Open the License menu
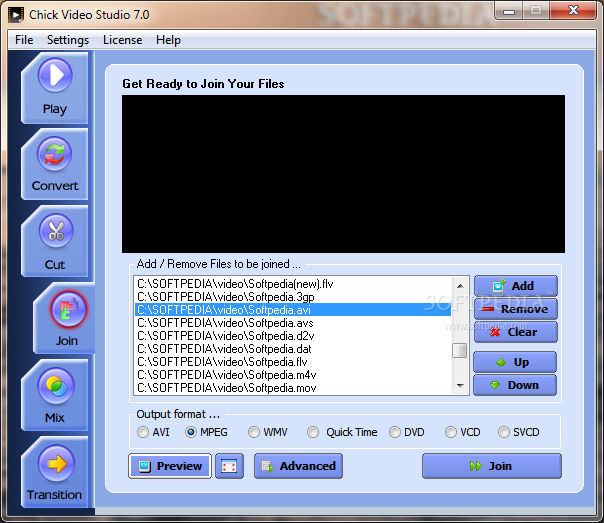This screenshot has height=523, width=604. [122, 40]
